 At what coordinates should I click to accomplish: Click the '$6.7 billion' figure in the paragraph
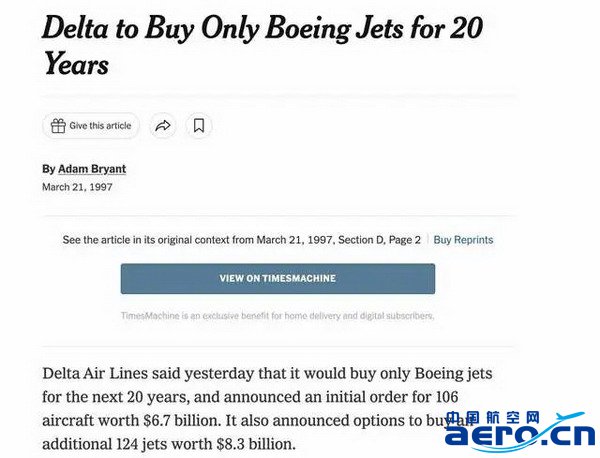pyautogui.click(x=182, y=421)
